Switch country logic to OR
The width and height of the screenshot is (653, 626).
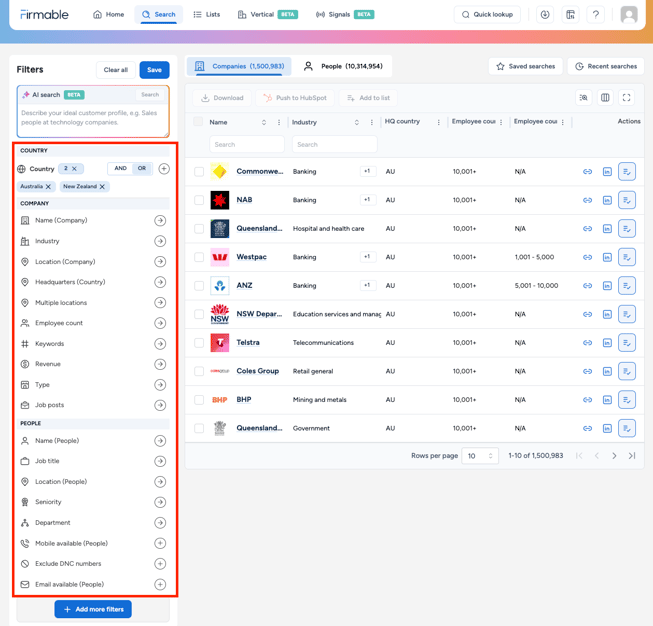tap(142, 168)
